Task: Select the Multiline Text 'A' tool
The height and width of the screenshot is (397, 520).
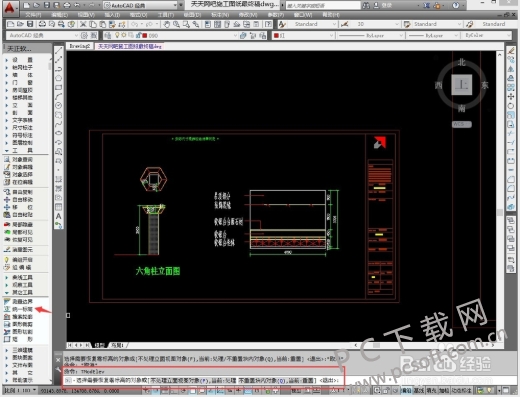Action: click(x=59, y=216)
